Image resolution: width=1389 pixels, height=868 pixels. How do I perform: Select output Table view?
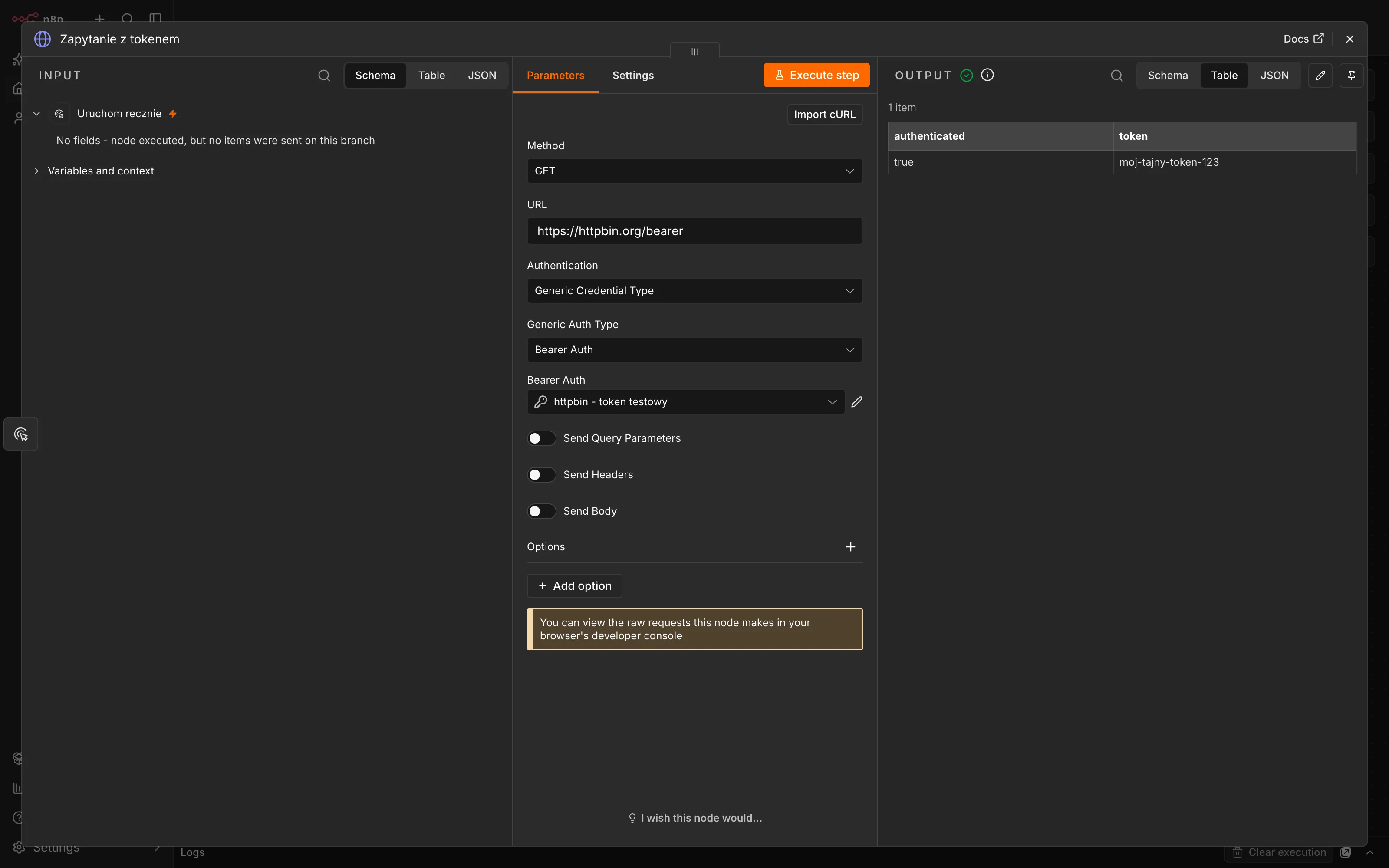1224,75
